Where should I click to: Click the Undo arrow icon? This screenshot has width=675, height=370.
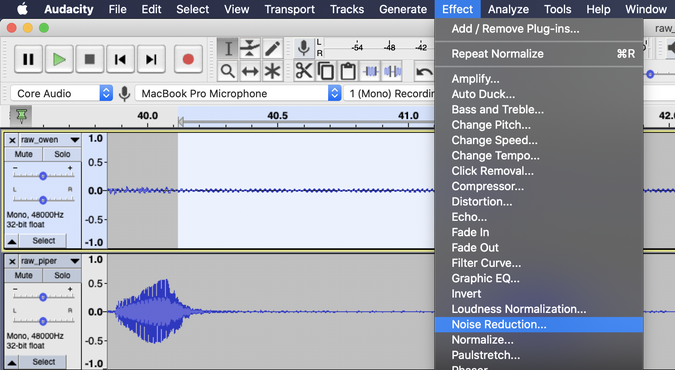424,71
